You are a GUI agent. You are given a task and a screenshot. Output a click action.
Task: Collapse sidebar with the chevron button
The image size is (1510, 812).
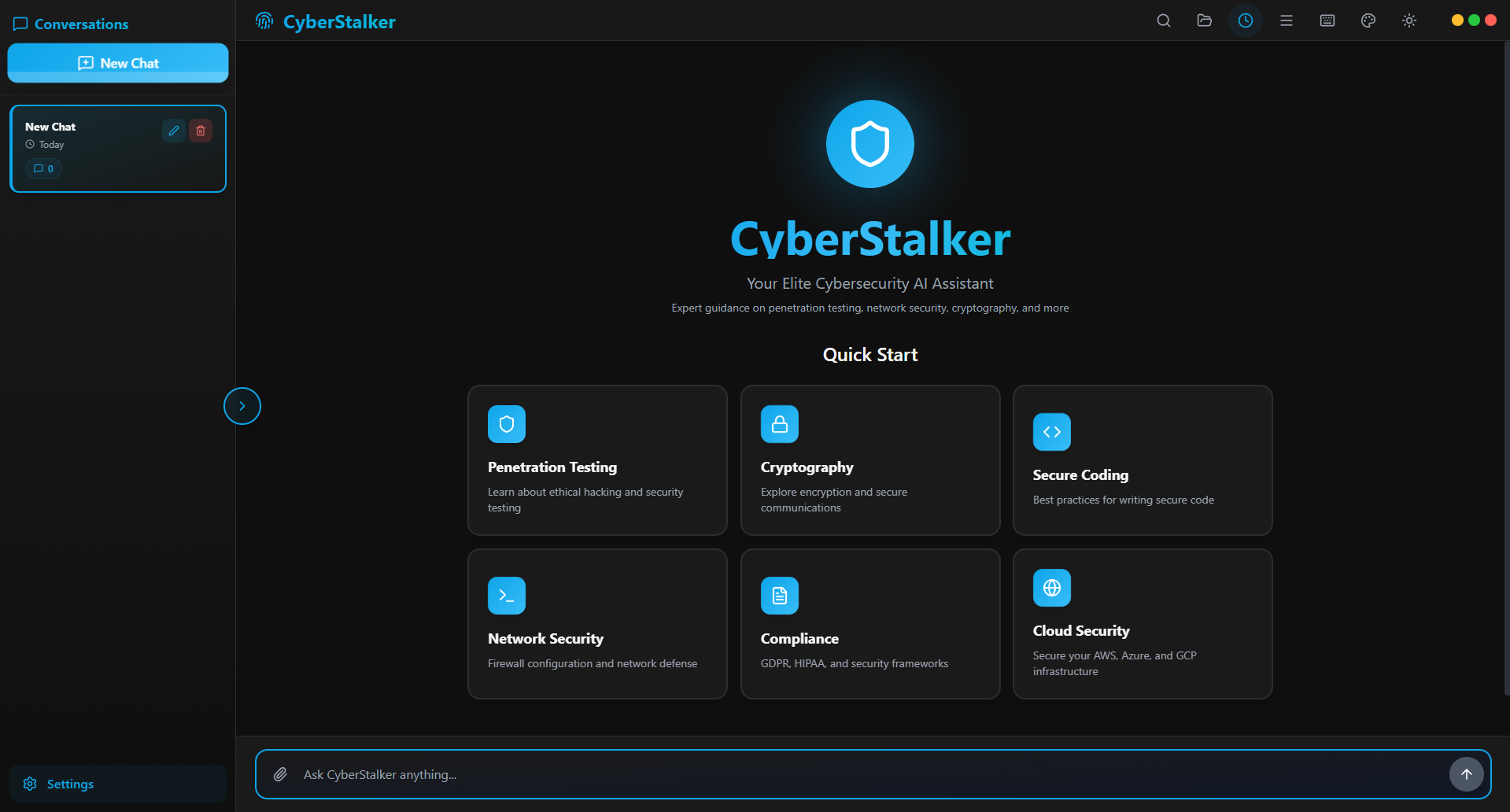(x=242, y=406)
